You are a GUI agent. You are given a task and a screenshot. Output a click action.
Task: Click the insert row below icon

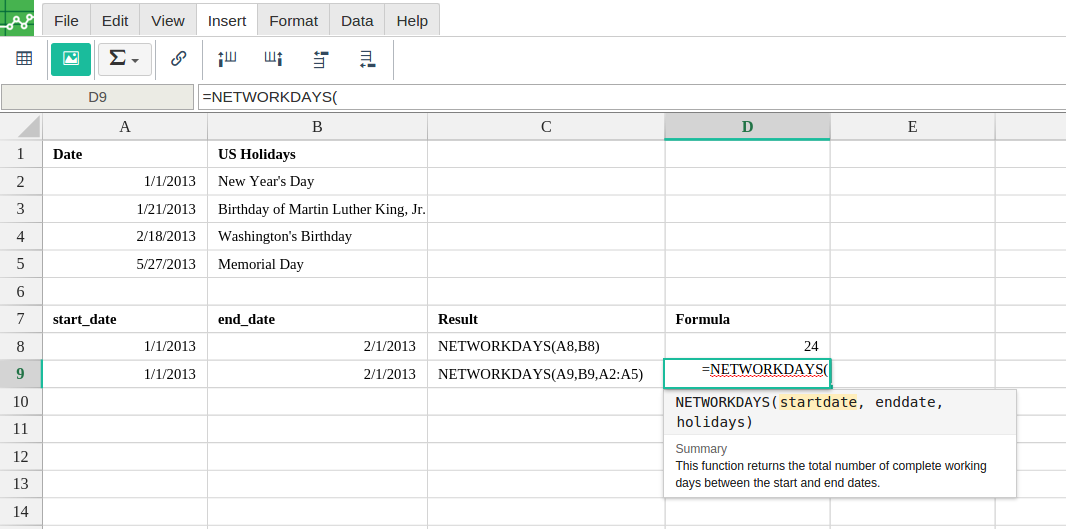[367, 59]
